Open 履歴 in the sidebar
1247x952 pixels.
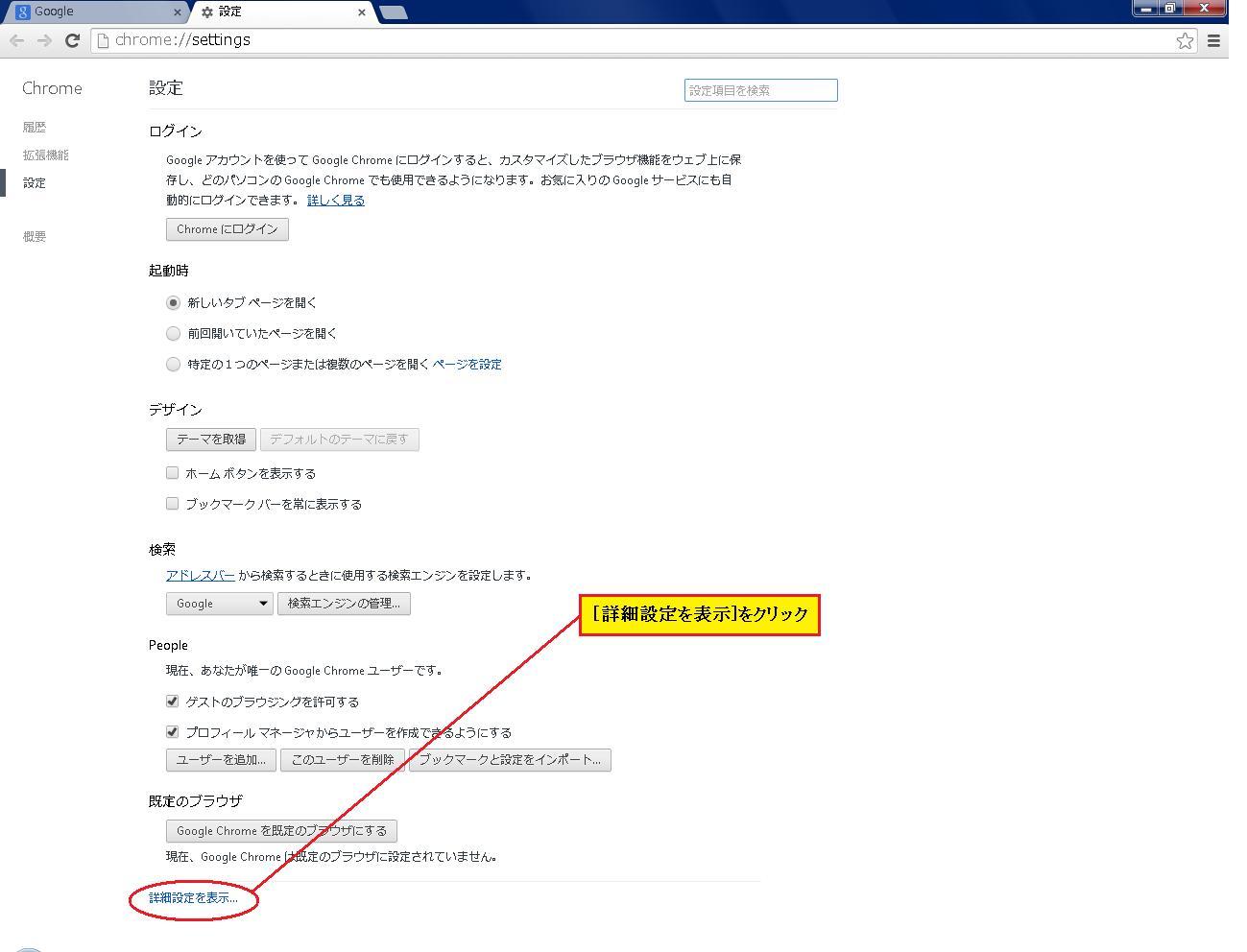pyautogui.click(x=35, y=127)
